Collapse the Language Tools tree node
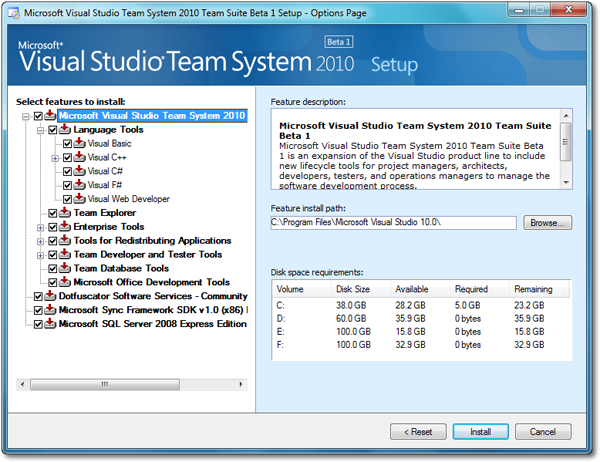Viewport: 600px width, 462px height. (x=41, y=131)
